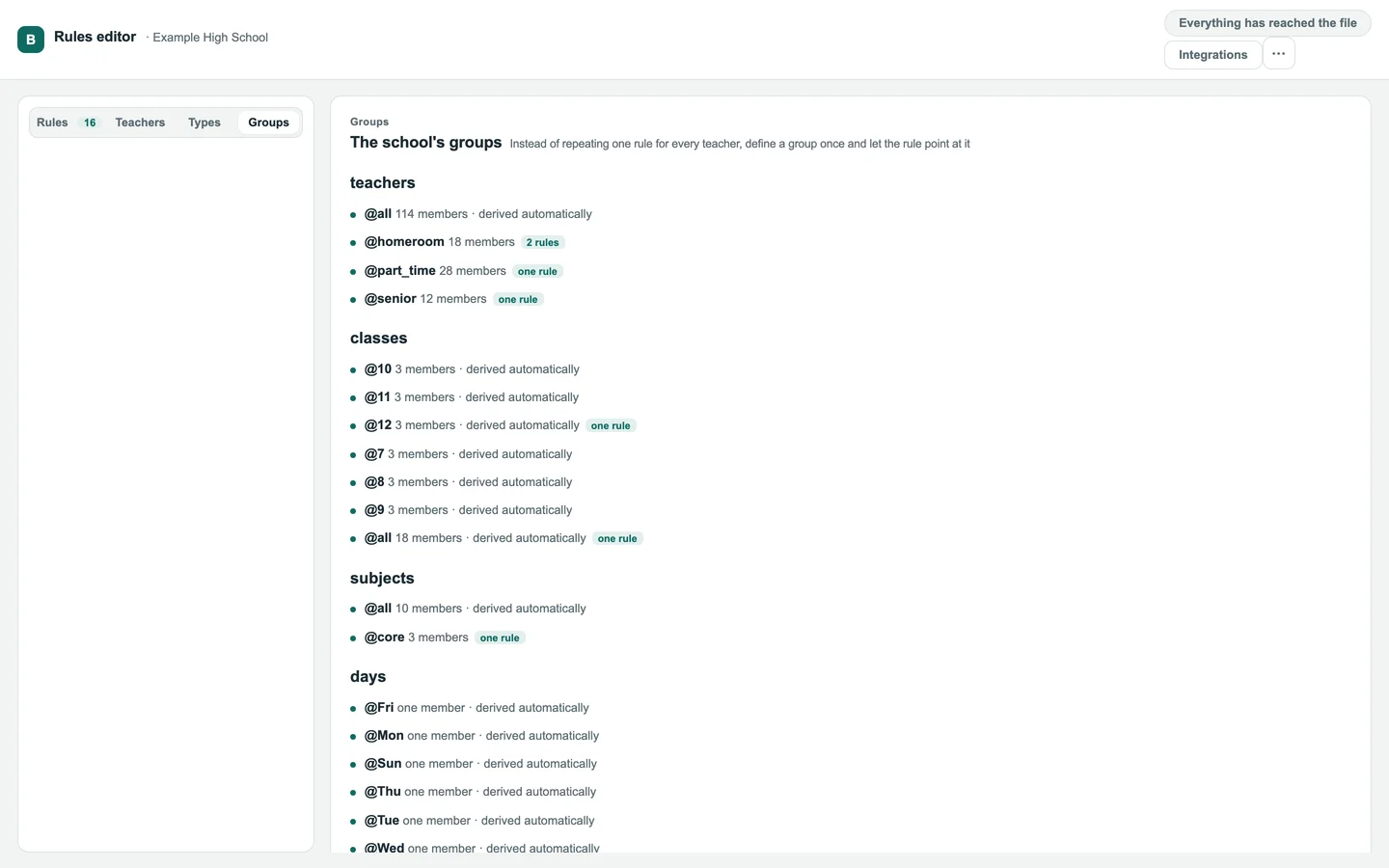Click the 'one rule' badge on @12
The image size is (1389, 868).
click(611, 426)
